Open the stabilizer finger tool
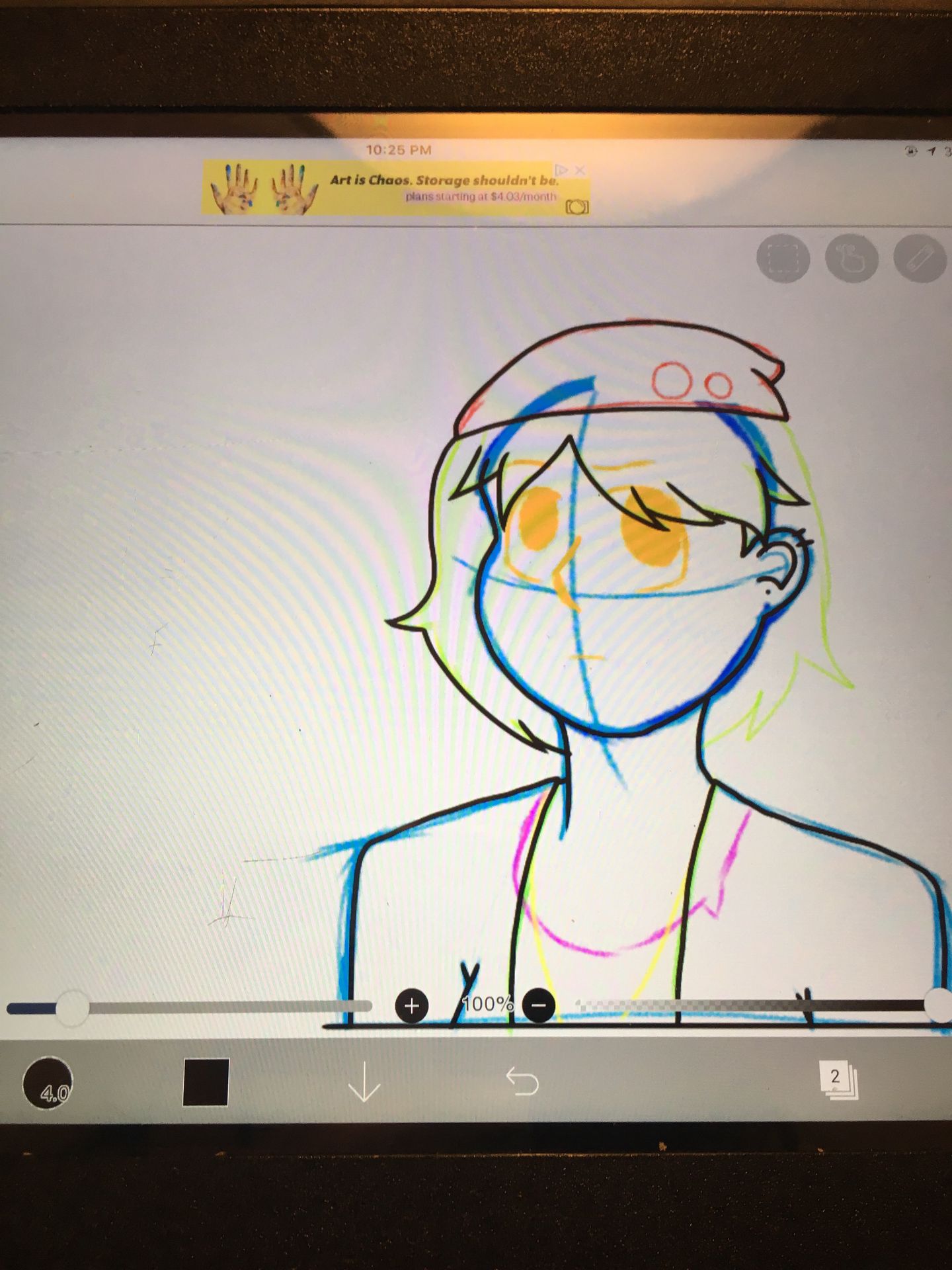The height and width of the screenshot is (1270, 952). 852,258
